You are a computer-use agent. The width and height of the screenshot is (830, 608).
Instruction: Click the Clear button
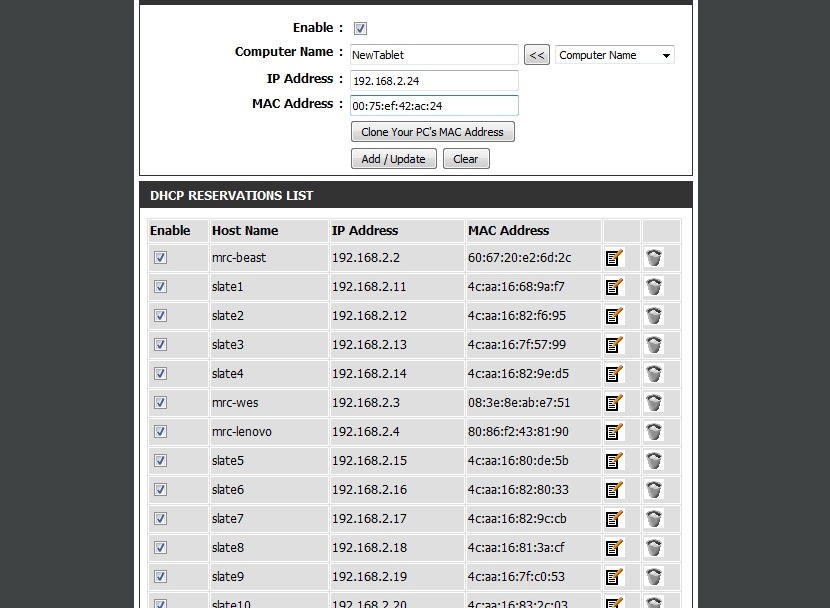[x=466, y=159]
